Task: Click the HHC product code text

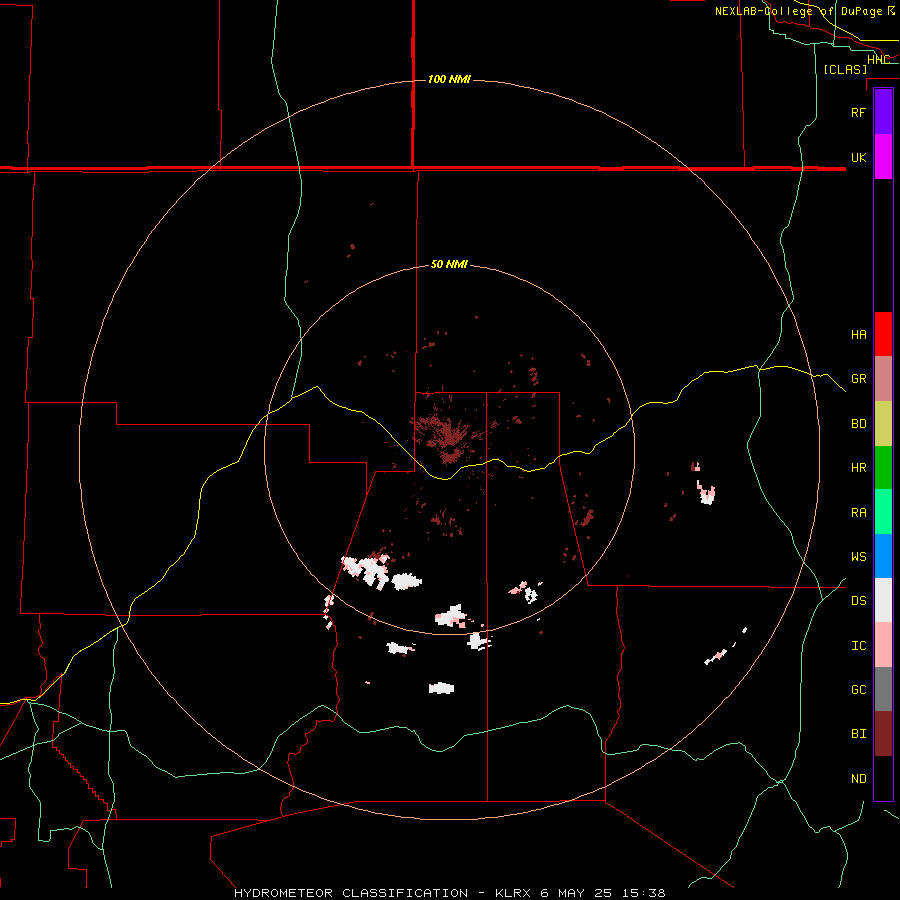Action: (x=878, y=60)
